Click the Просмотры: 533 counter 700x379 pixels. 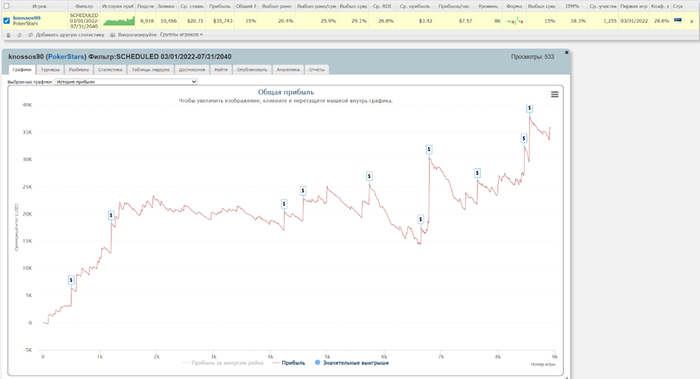(x=532, y=57)
